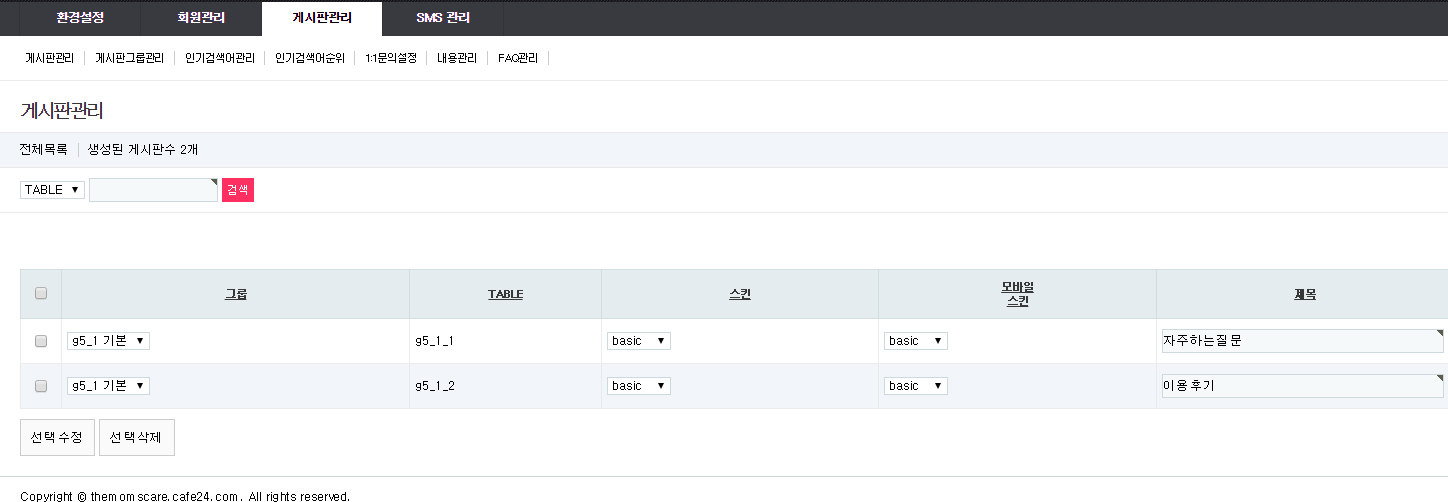Screen dimensions: 1448x502
Task: Sort by TABLE column header
Action: tap(505, 294)
